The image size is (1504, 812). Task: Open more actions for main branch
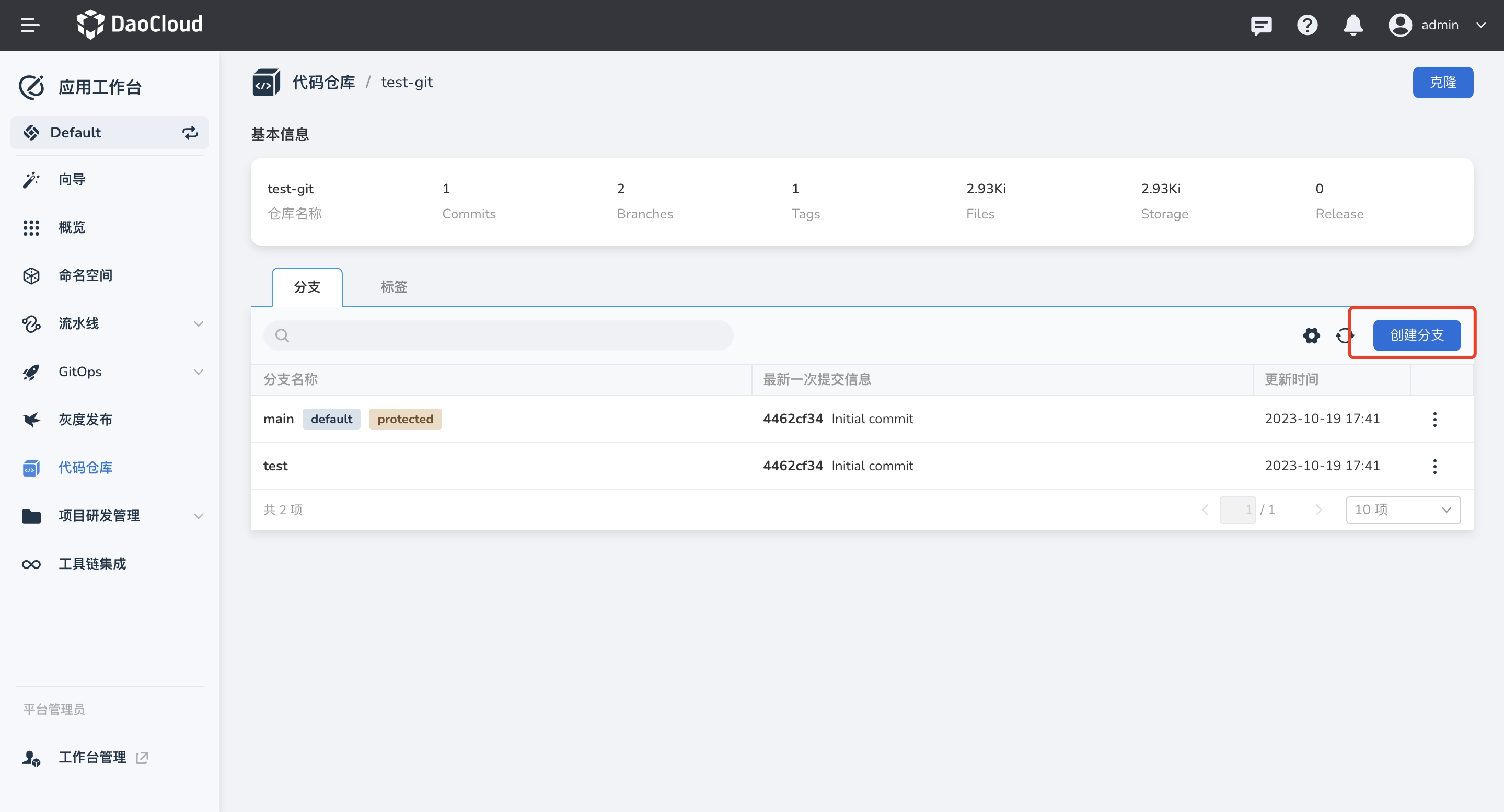tap(1434, 419)
